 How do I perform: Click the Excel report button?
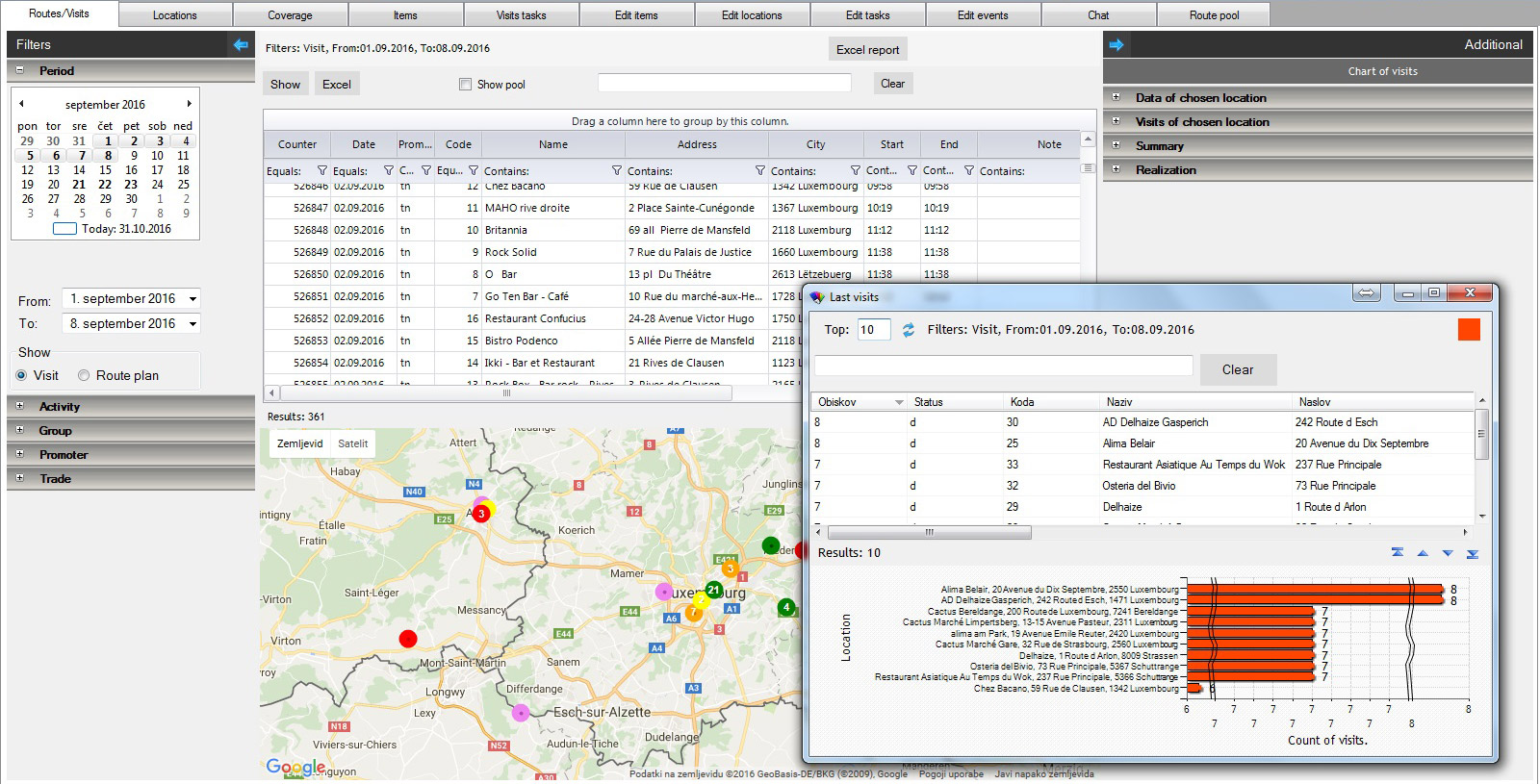[x=867, y=50]
